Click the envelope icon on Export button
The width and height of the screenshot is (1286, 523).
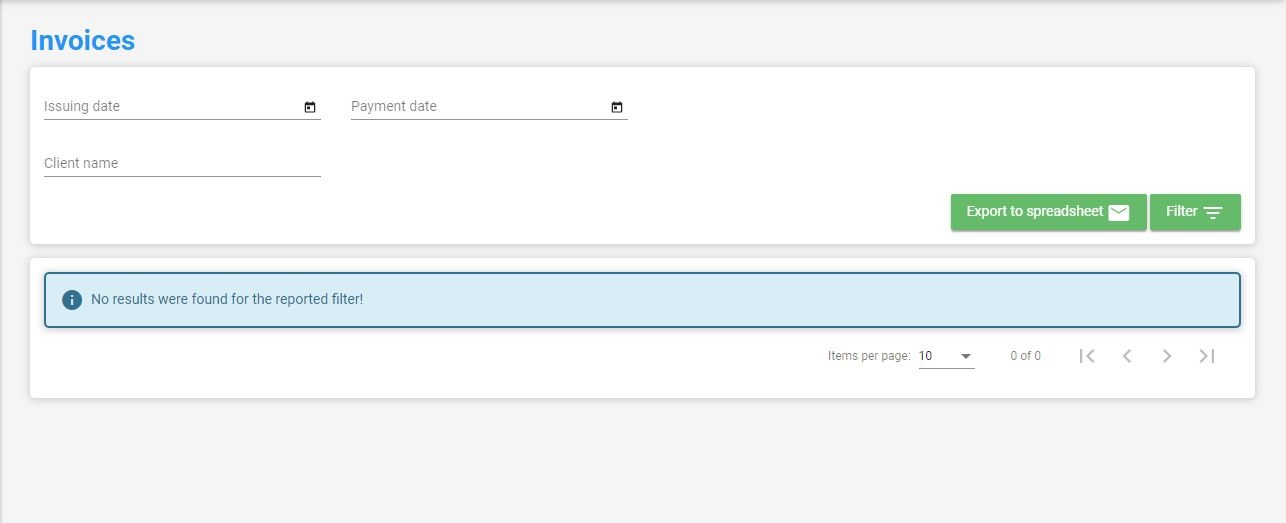tap(1119, 212)
